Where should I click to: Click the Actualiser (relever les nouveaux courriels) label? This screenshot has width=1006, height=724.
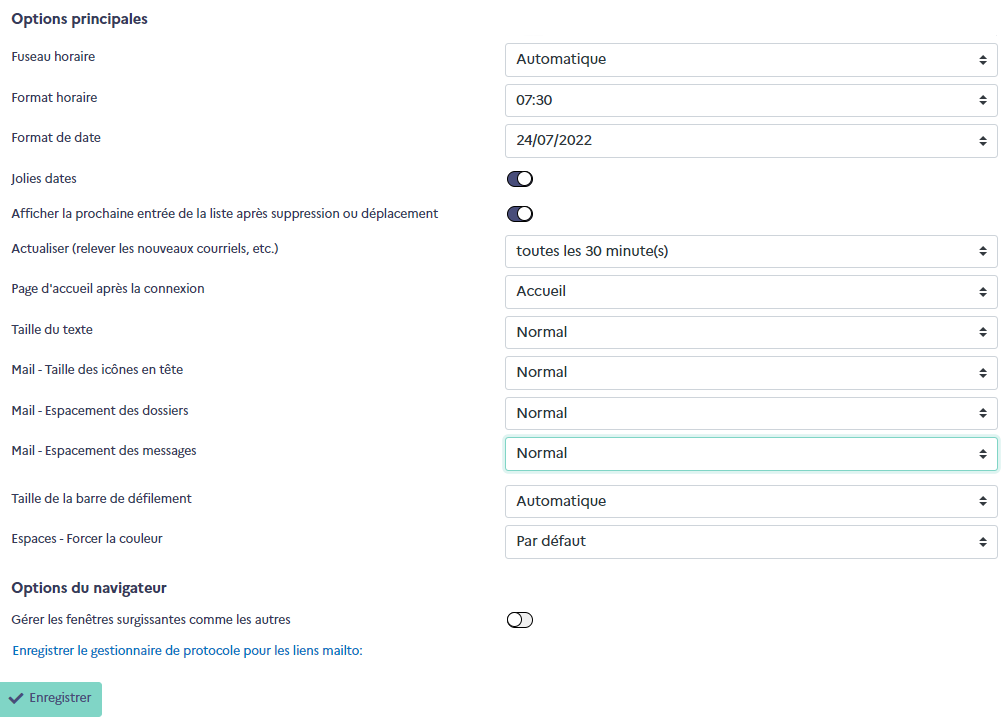click(145, 248)
